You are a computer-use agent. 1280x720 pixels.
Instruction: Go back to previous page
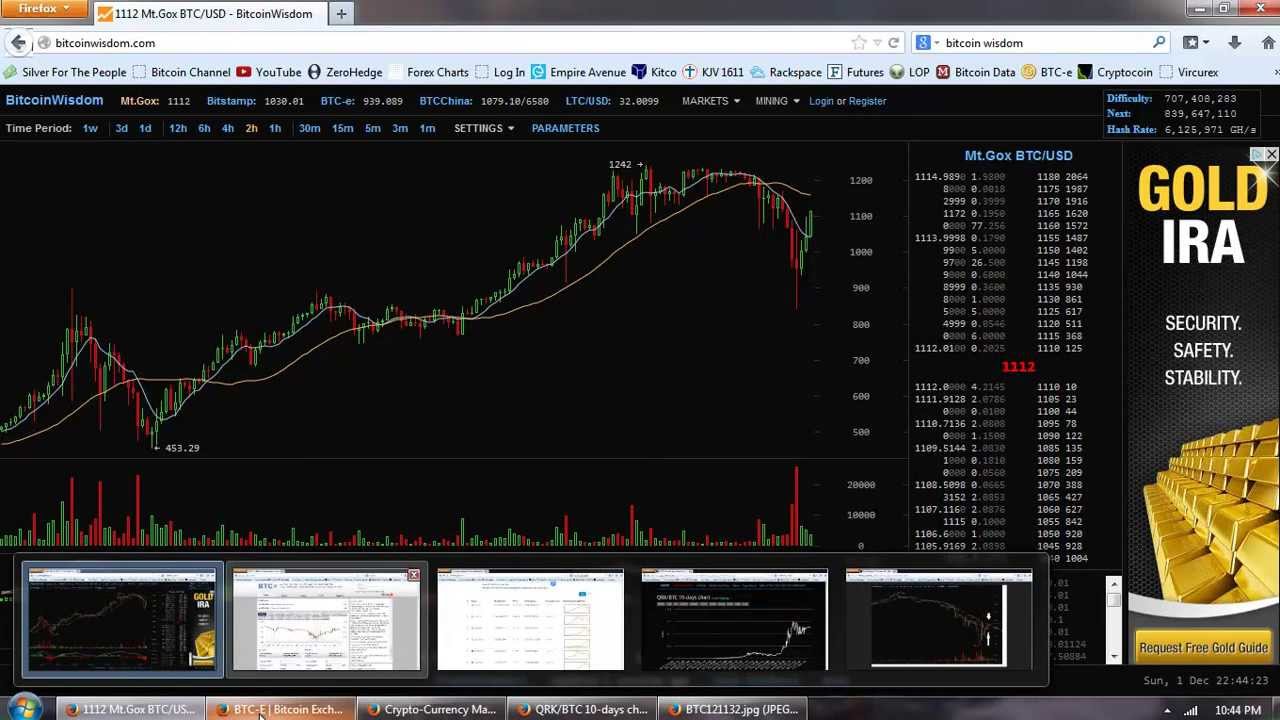coord(18,43)
